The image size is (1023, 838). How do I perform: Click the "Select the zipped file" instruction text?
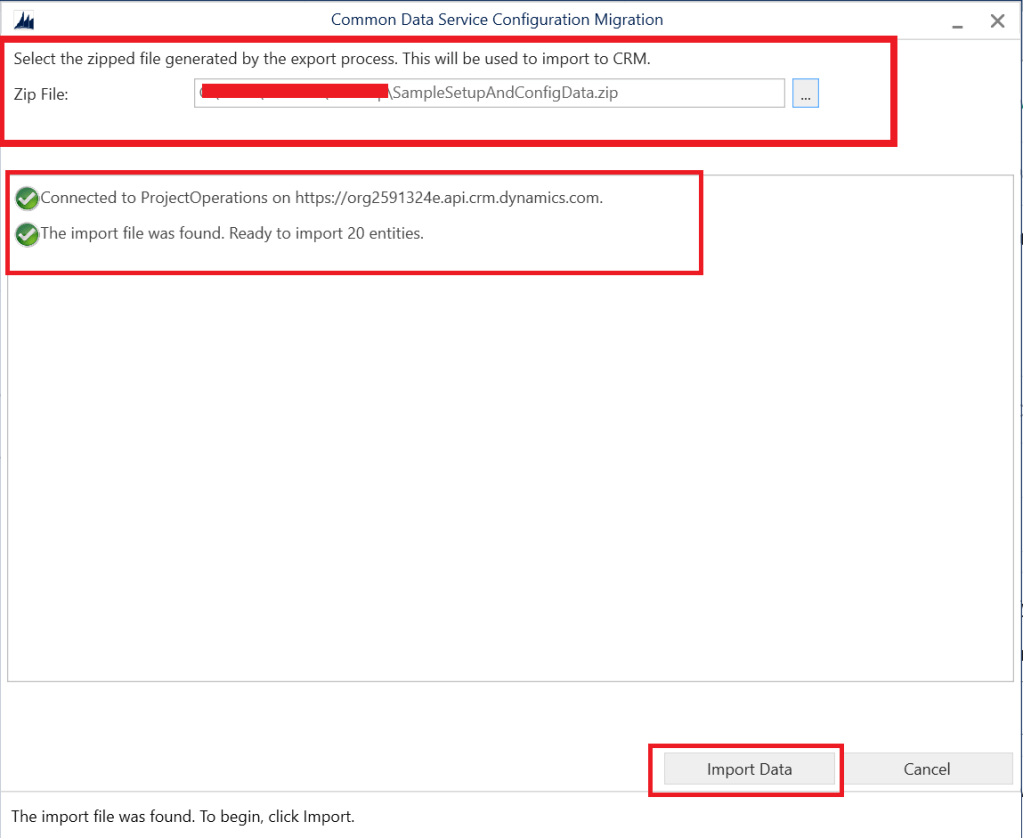[332, 59]
